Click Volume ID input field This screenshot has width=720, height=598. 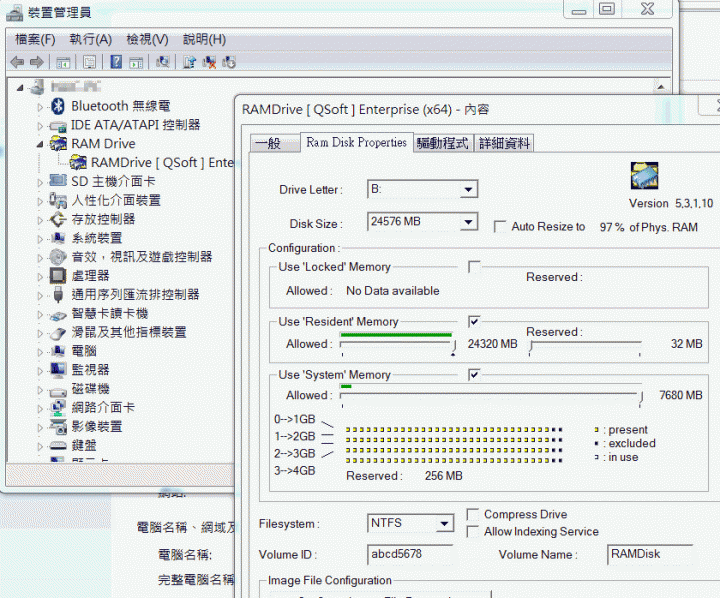click(x=410, y=554)
